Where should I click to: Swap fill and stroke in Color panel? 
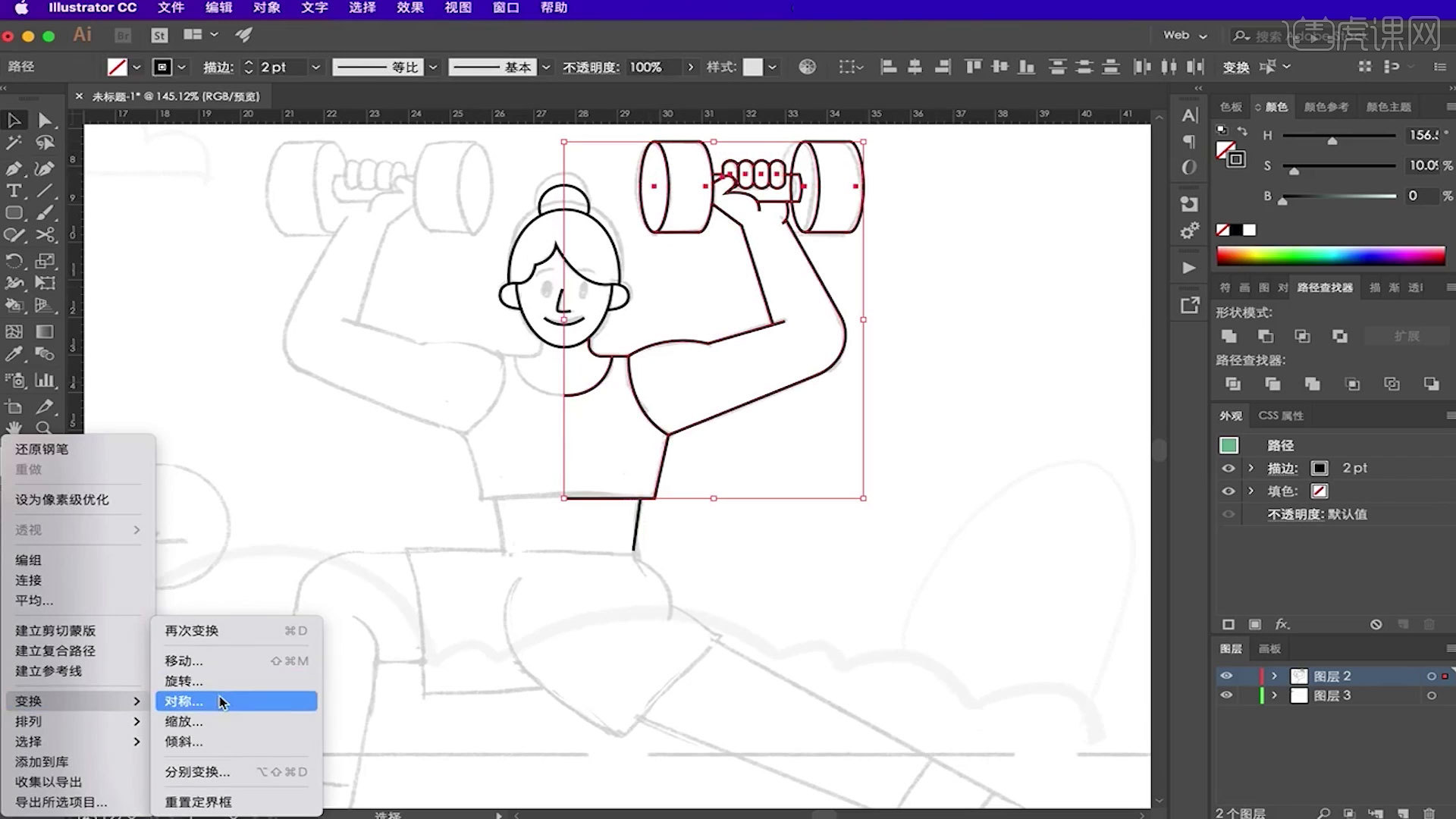[1241, 131]
